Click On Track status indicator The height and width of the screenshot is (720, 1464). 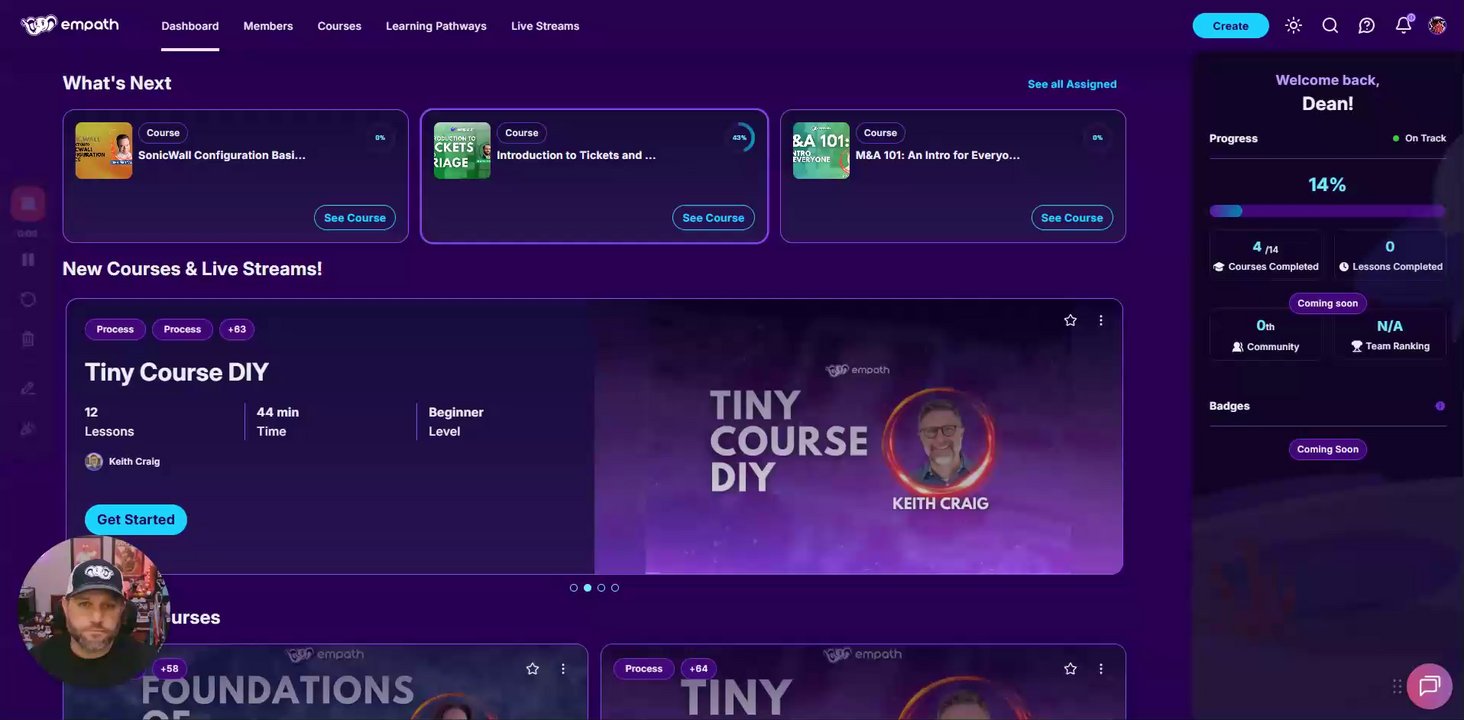click(1419, 138)
